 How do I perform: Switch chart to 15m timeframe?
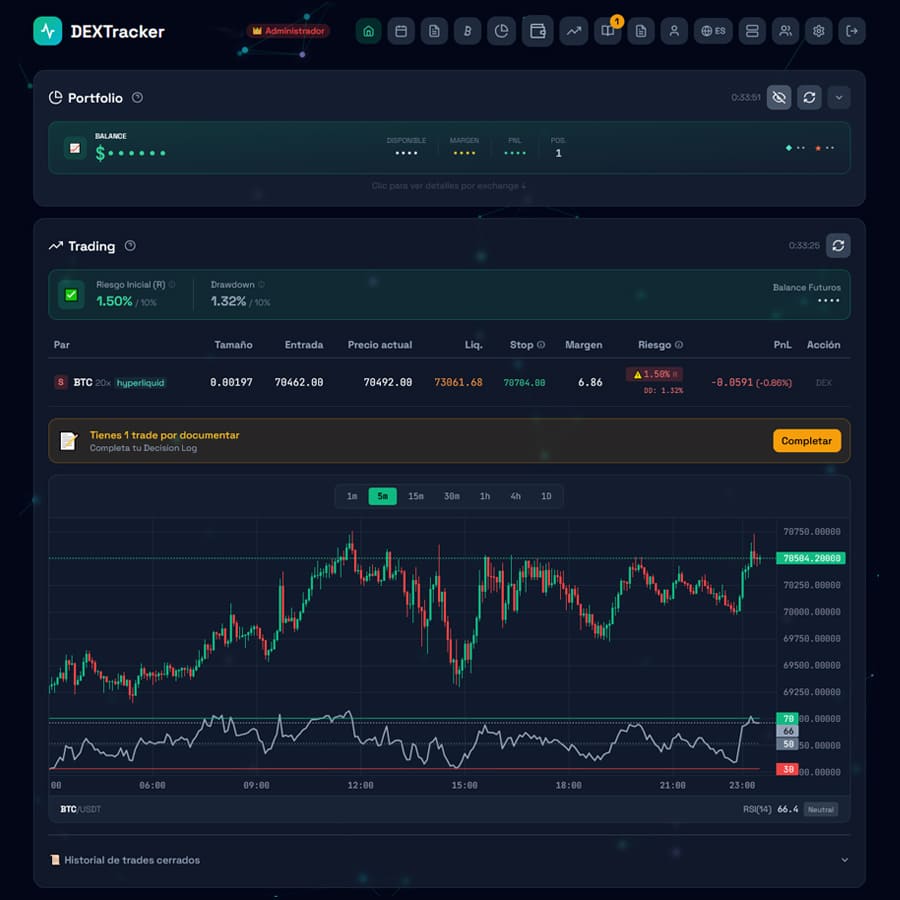point(416,496)
